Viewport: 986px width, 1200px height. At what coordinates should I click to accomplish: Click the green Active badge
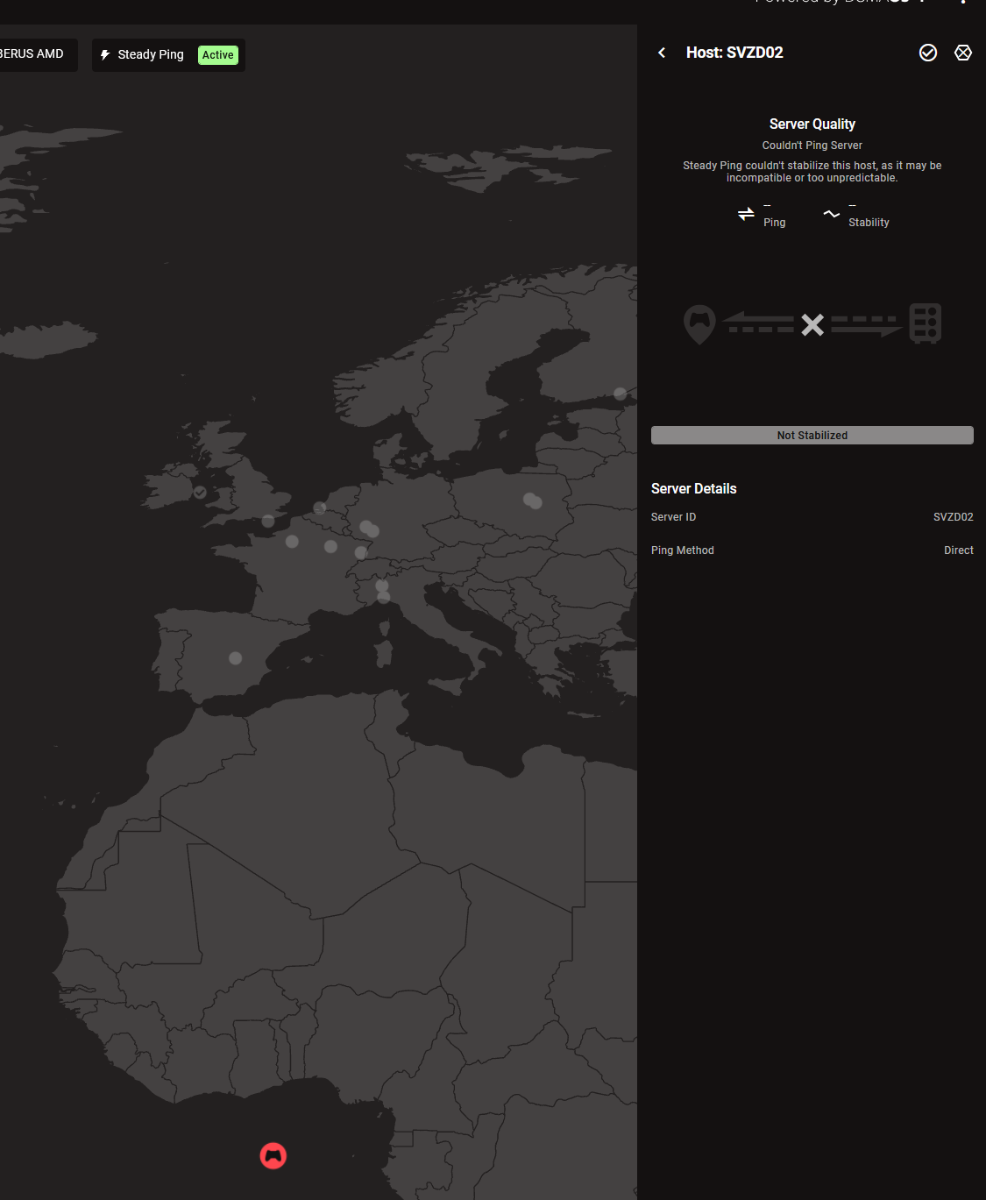(x=217, y=55)
